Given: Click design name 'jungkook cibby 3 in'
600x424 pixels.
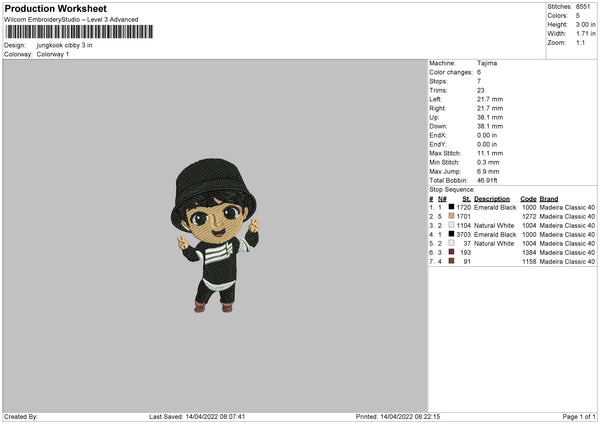Looking at the screenshot, I should coord(64,45).
